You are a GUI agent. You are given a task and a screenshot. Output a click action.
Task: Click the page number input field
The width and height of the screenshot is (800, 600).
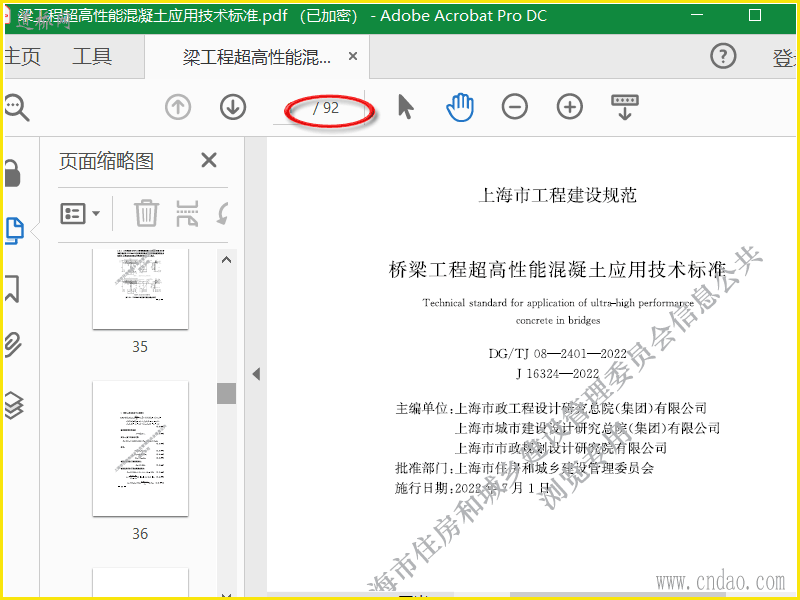[x=292, y=108]
